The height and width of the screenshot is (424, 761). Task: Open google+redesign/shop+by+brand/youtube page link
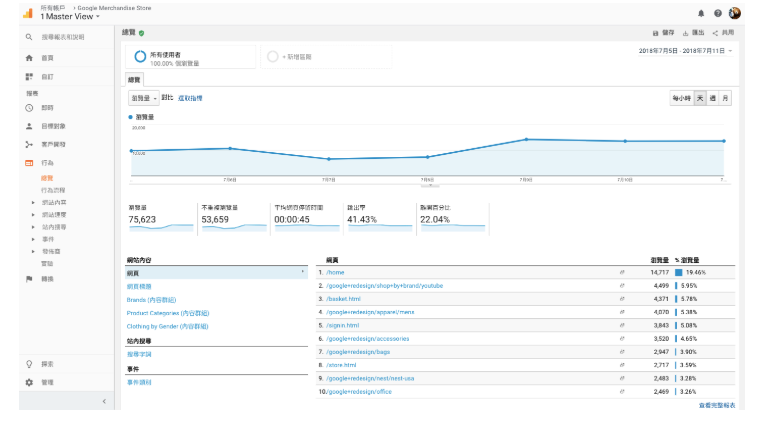(x=384, y=286)
